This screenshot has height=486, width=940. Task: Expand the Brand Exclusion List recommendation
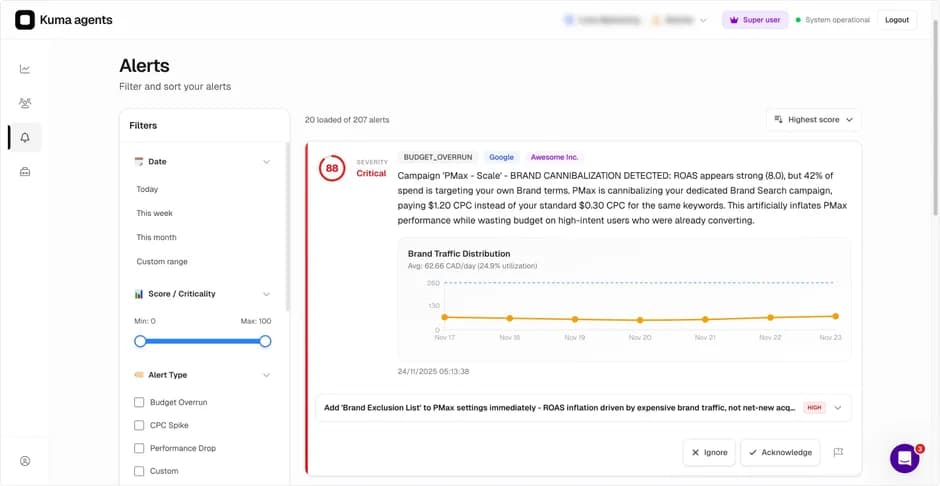(838, 407)
